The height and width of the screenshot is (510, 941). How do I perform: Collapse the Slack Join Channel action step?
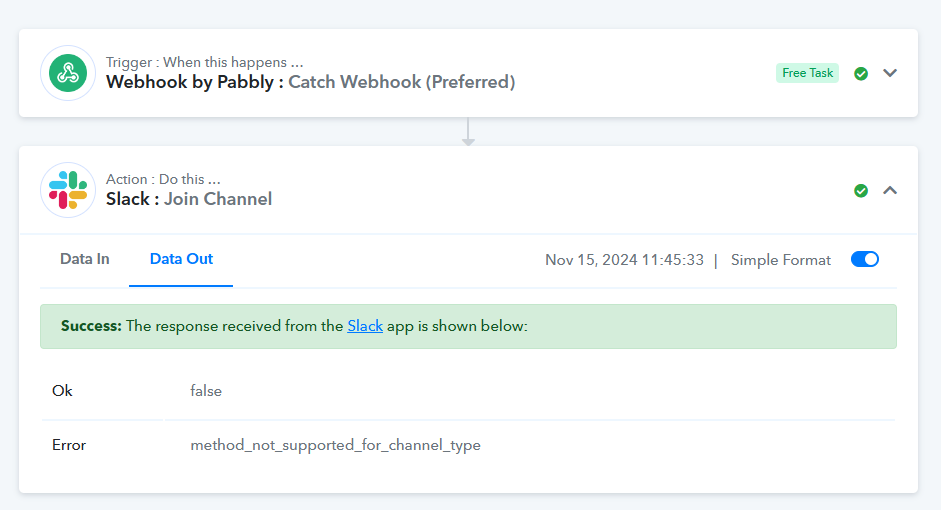coord(890,190)
